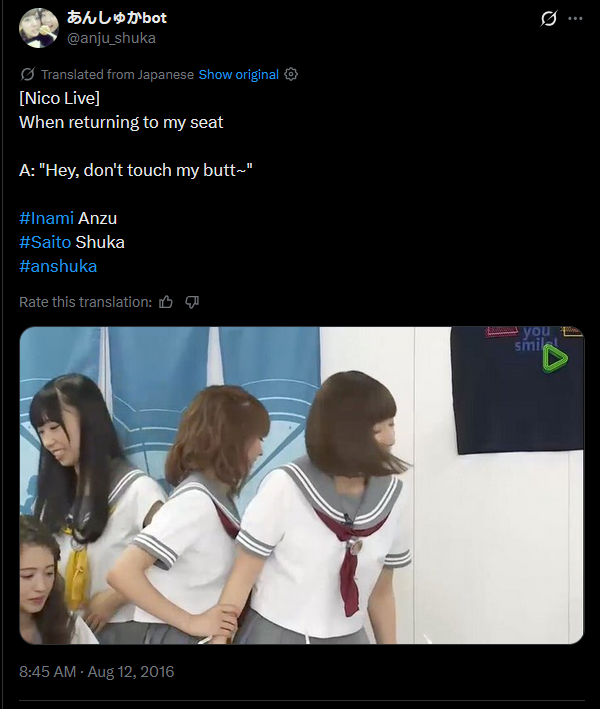
Task: Open the 8:45 AM Aug 12, 2016 timestamp
Action: [96, 671]
